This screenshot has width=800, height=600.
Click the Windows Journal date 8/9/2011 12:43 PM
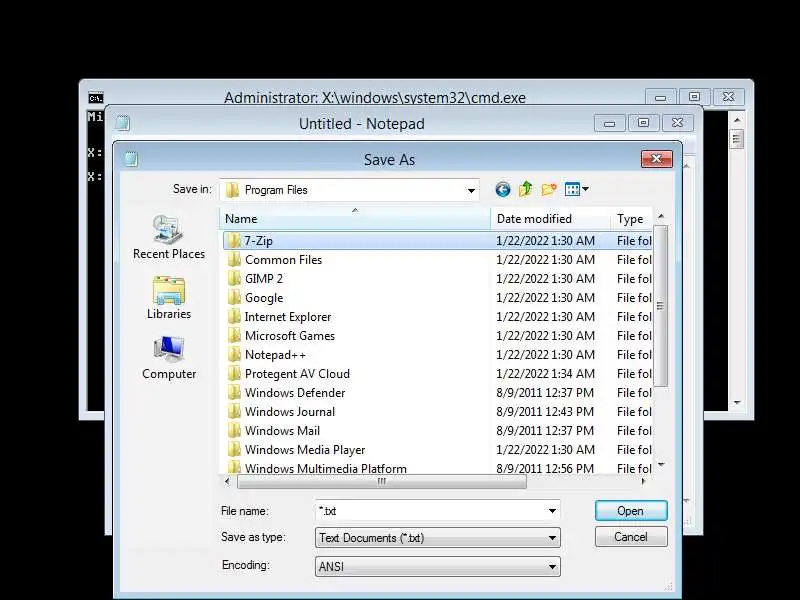[545, 412]
